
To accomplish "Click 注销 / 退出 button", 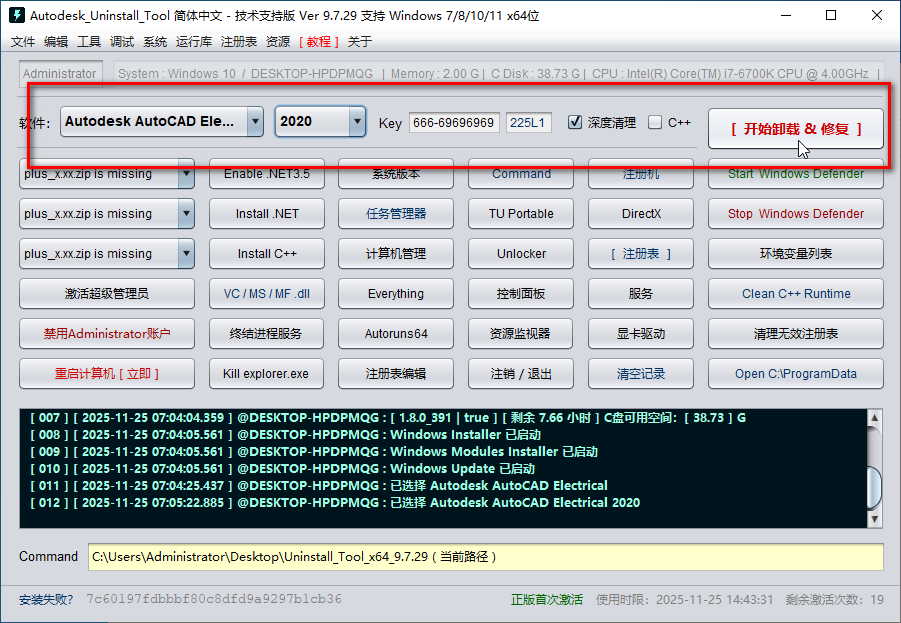I will (521, 374).
